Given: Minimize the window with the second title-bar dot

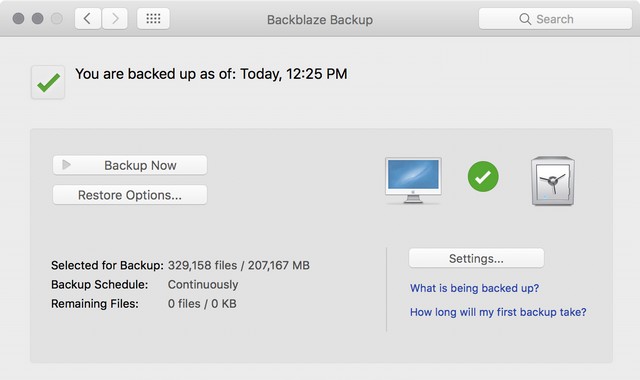Looking at the screenshot, I should click(38, 18).
